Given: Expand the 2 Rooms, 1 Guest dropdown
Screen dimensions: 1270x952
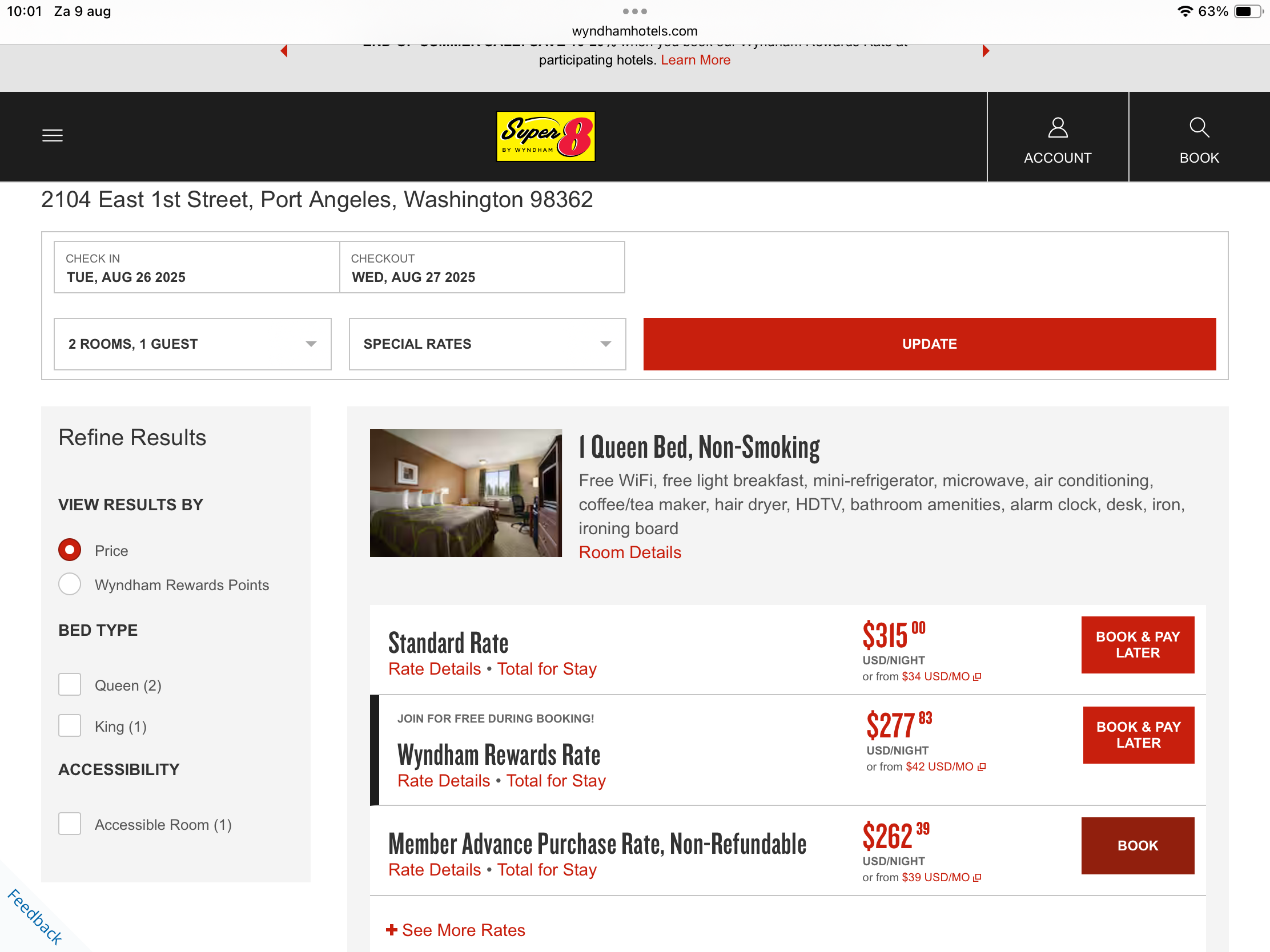Looking at the screenshot, I should tap(192, 344).
